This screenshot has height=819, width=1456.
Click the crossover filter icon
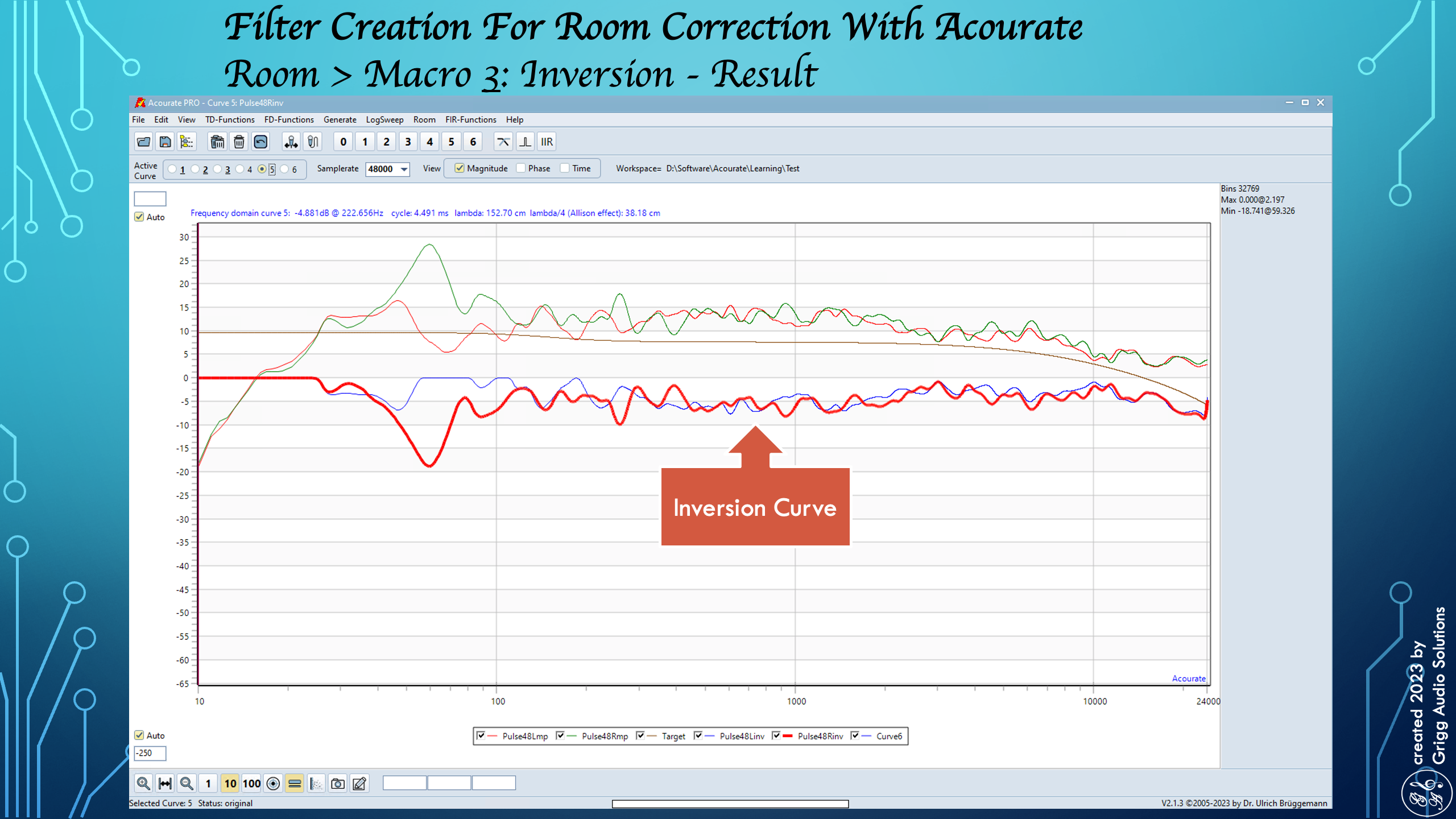pyautogui.click(x=503, y=142)
